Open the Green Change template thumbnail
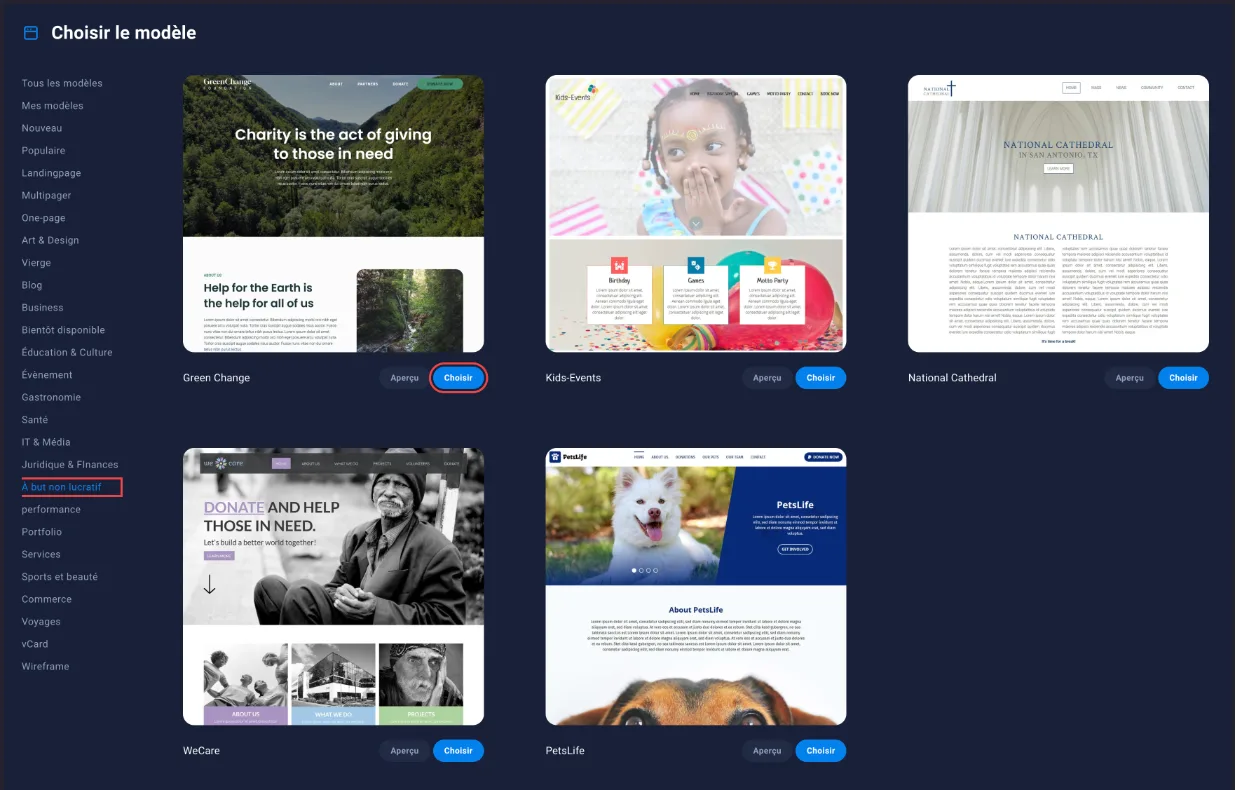The image size is (1235, 790). coord(333,214)
